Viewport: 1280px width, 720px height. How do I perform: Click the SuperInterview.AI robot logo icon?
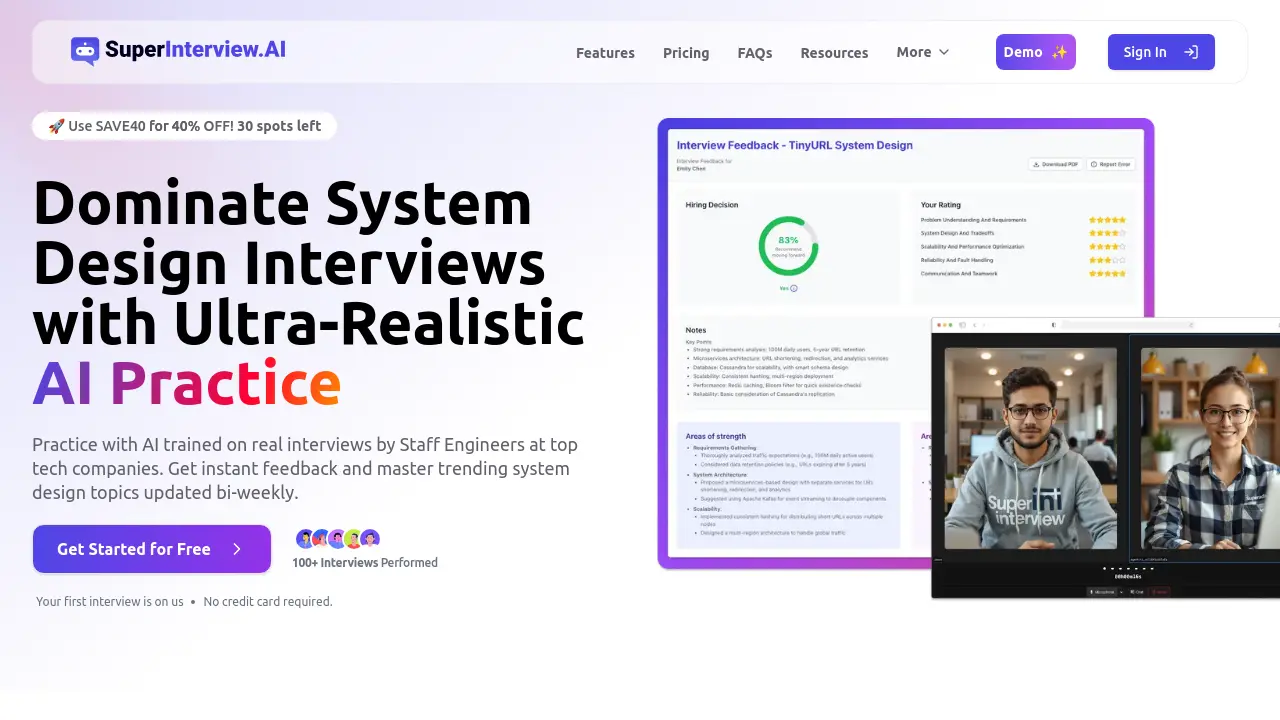point(85,51)
